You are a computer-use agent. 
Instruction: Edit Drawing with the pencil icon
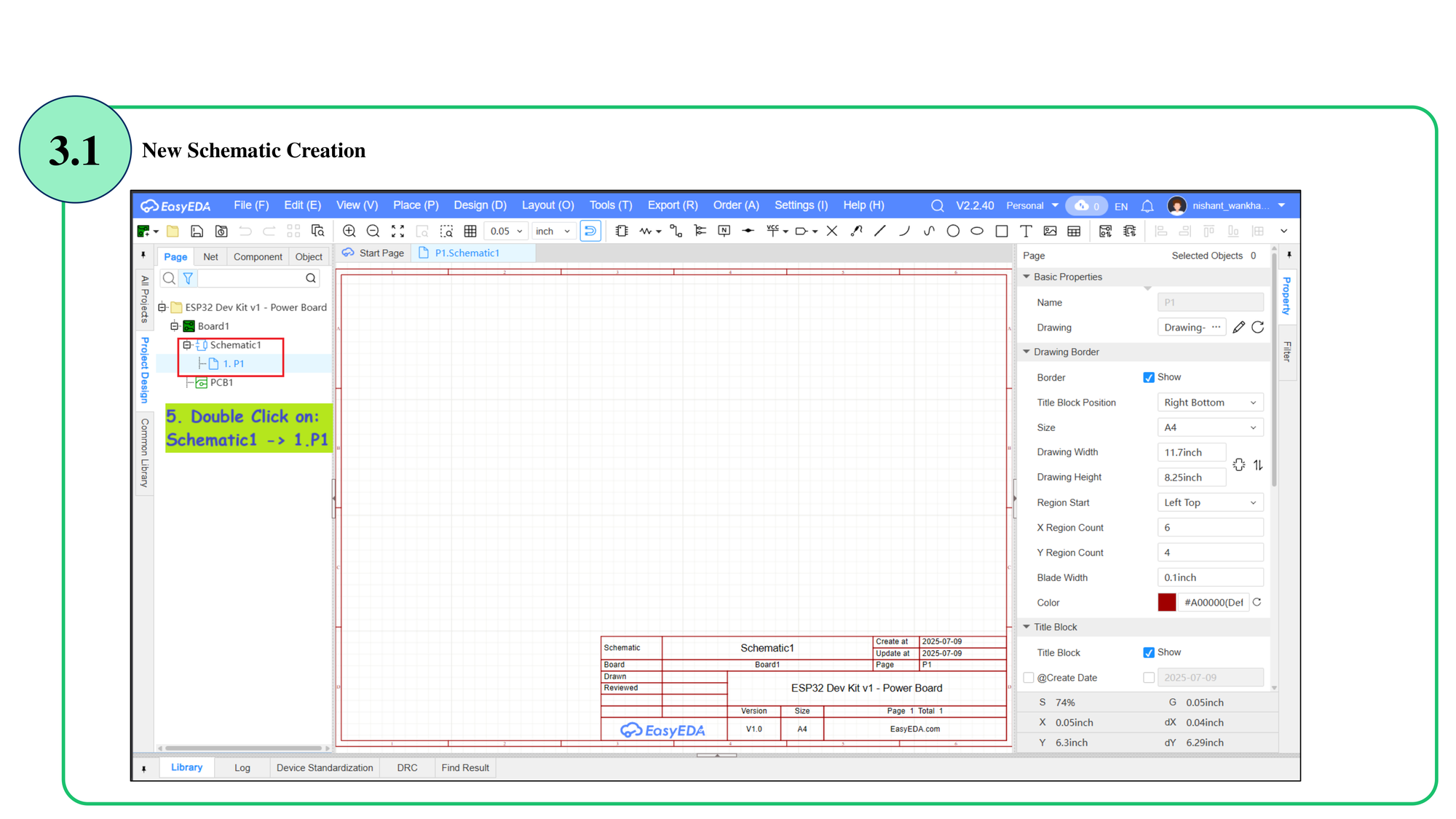point(1238,328)
